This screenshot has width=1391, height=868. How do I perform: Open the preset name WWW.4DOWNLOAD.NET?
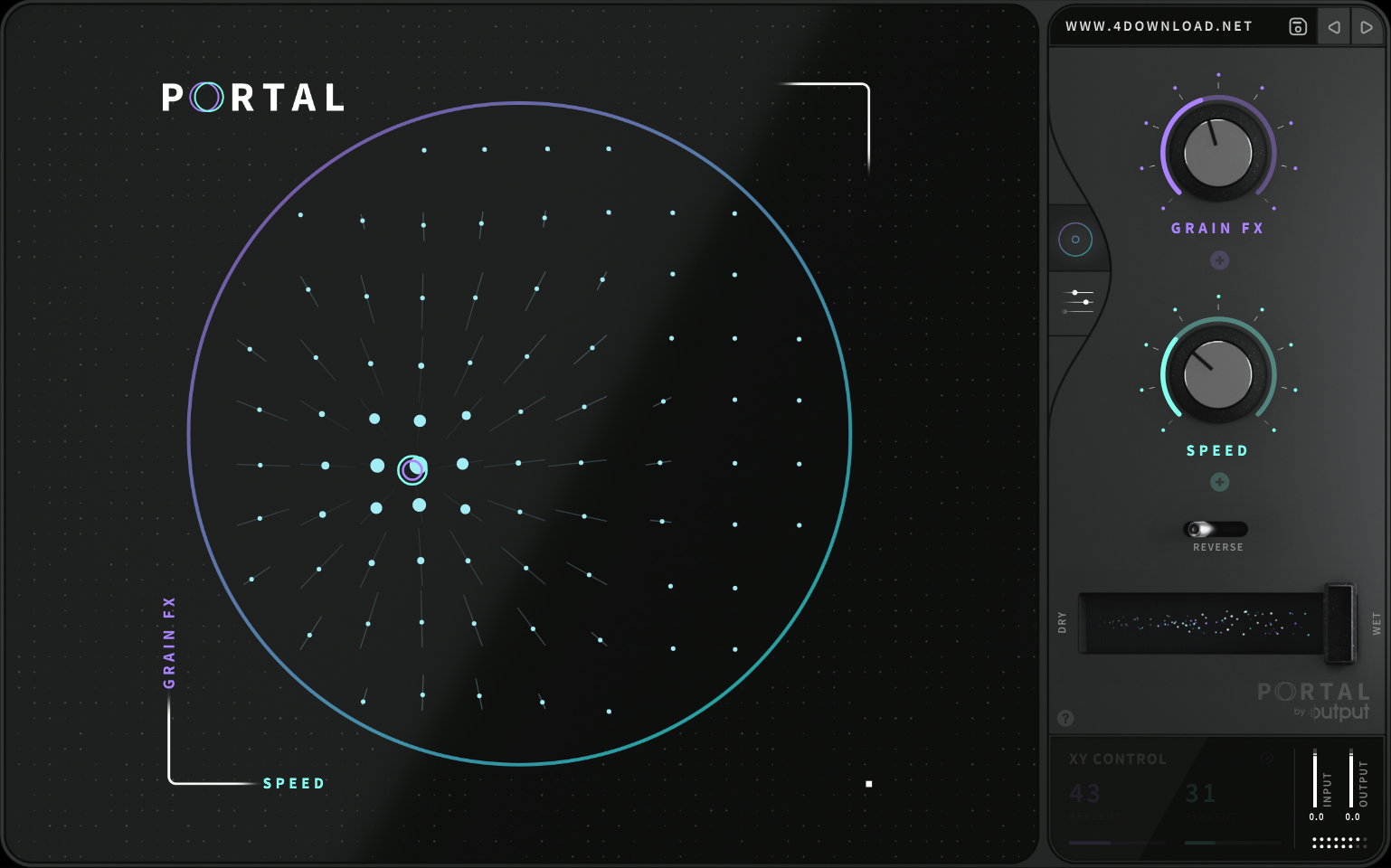click(1159, 26)
